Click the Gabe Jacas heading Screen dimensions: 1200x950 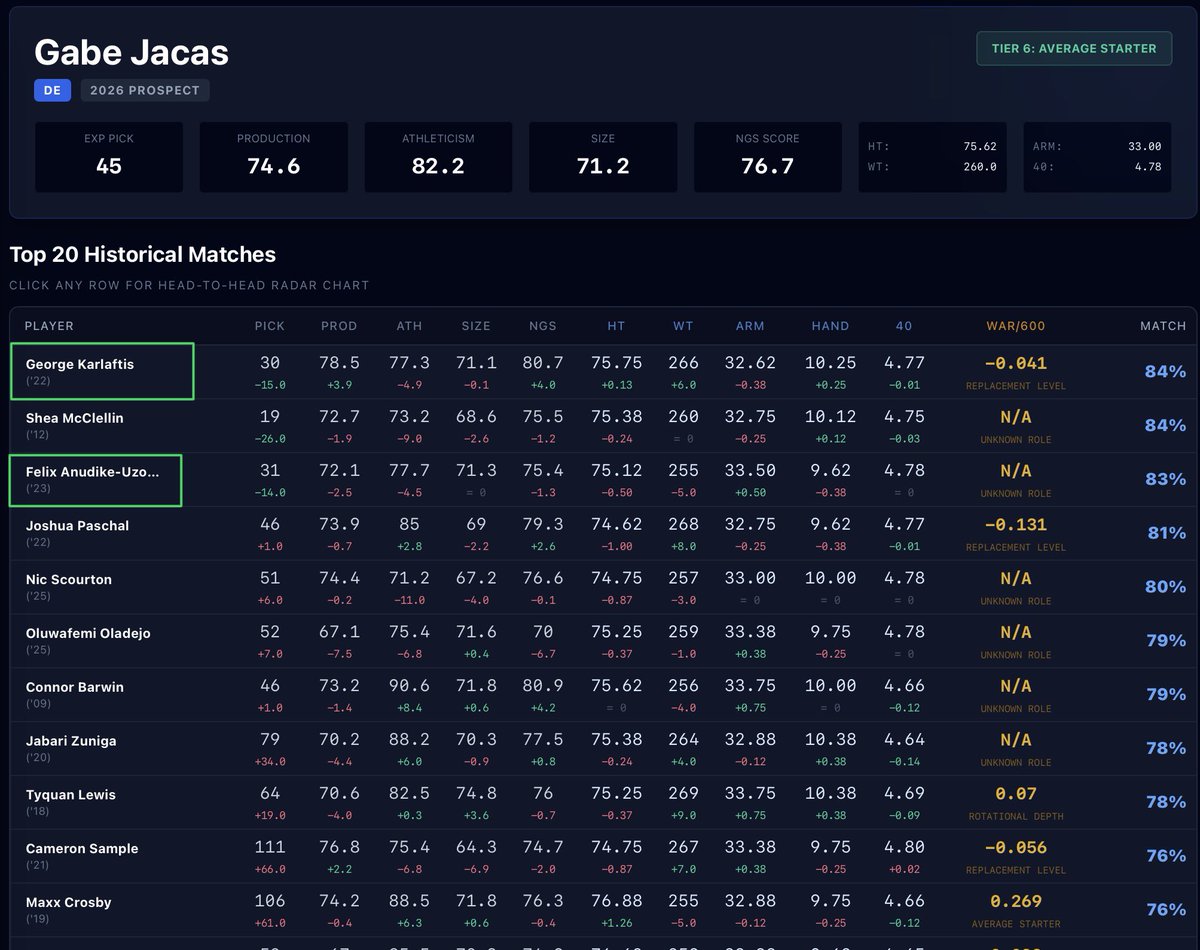coord(132,52)
